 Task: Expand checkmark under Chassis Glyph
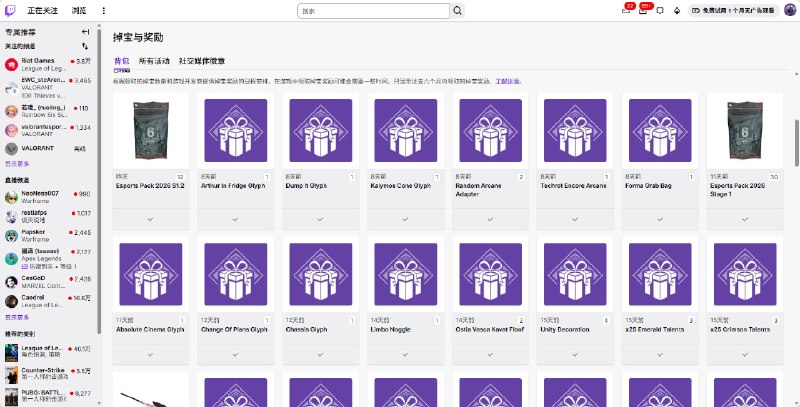[x=320, y=354]
